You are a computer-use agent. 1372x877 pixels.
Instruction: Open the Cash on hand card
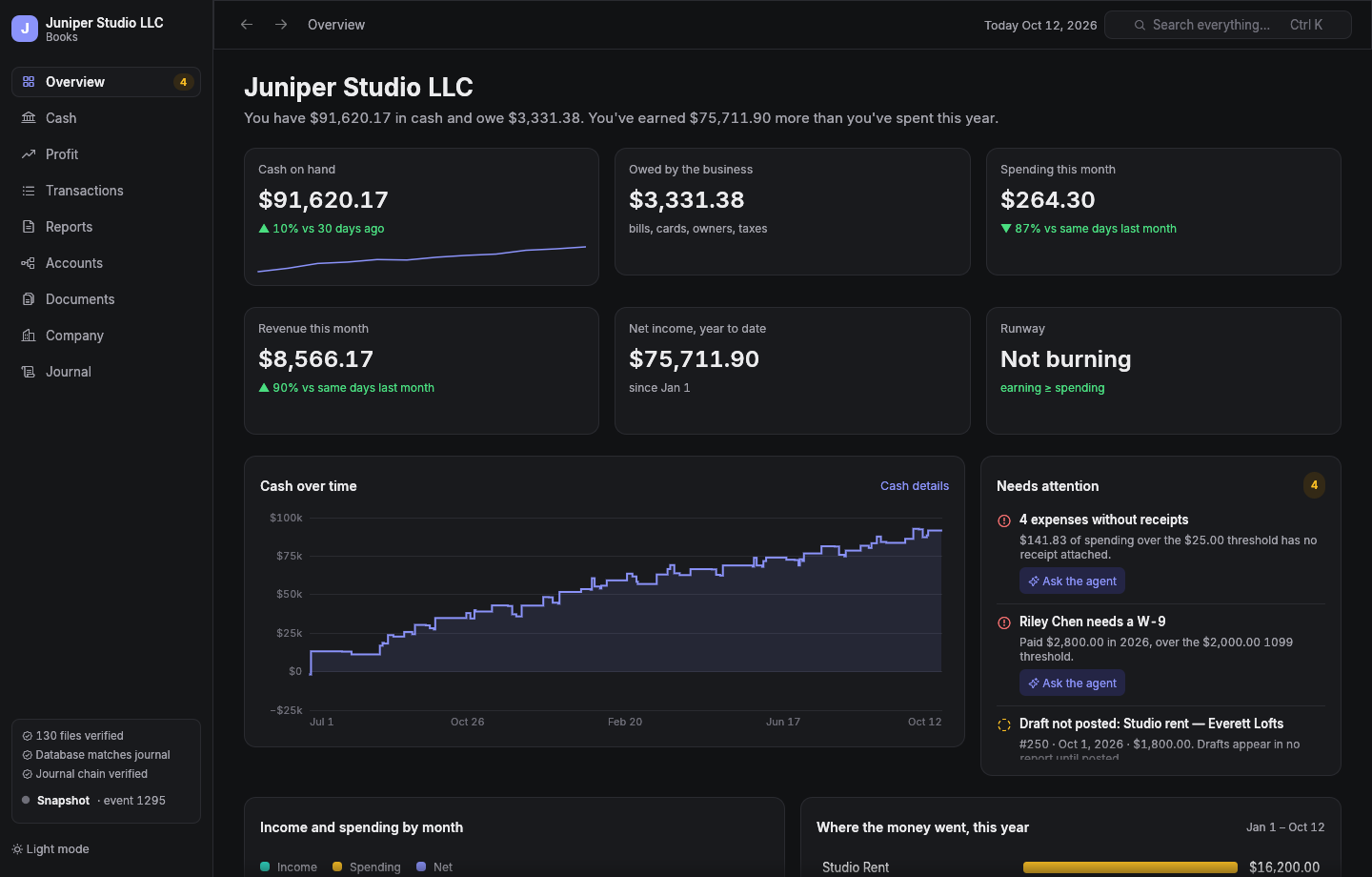tap(421, 216)
